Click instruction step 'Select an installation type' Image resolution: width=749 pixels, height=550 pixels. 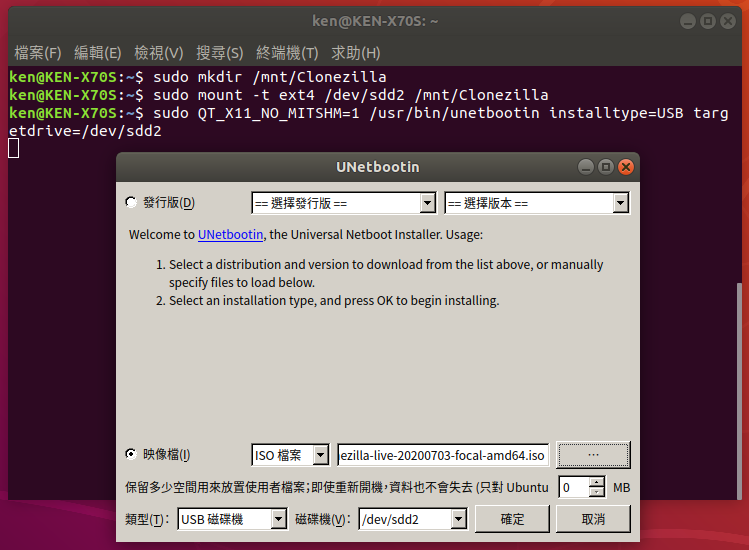point(334,301)
